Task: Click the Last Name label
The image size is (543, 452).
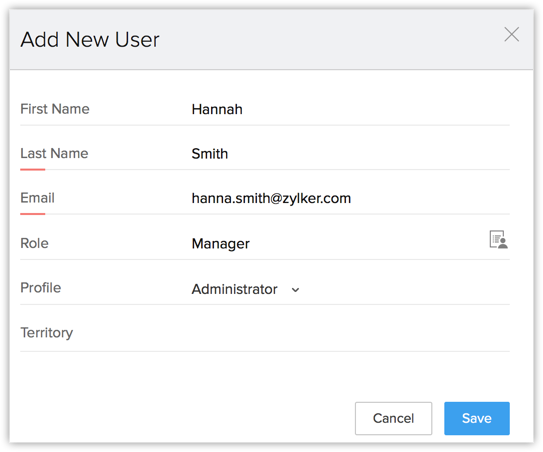Action: point(54,153)
